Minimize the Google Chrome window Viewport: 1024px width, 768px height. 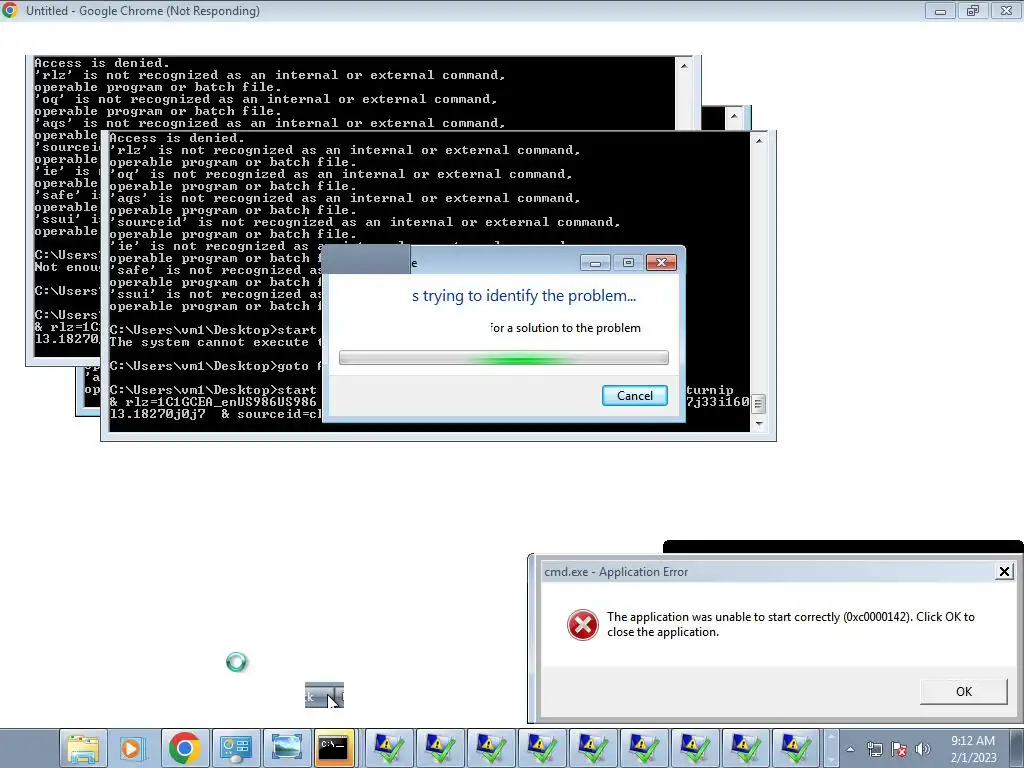coord(940,10)
